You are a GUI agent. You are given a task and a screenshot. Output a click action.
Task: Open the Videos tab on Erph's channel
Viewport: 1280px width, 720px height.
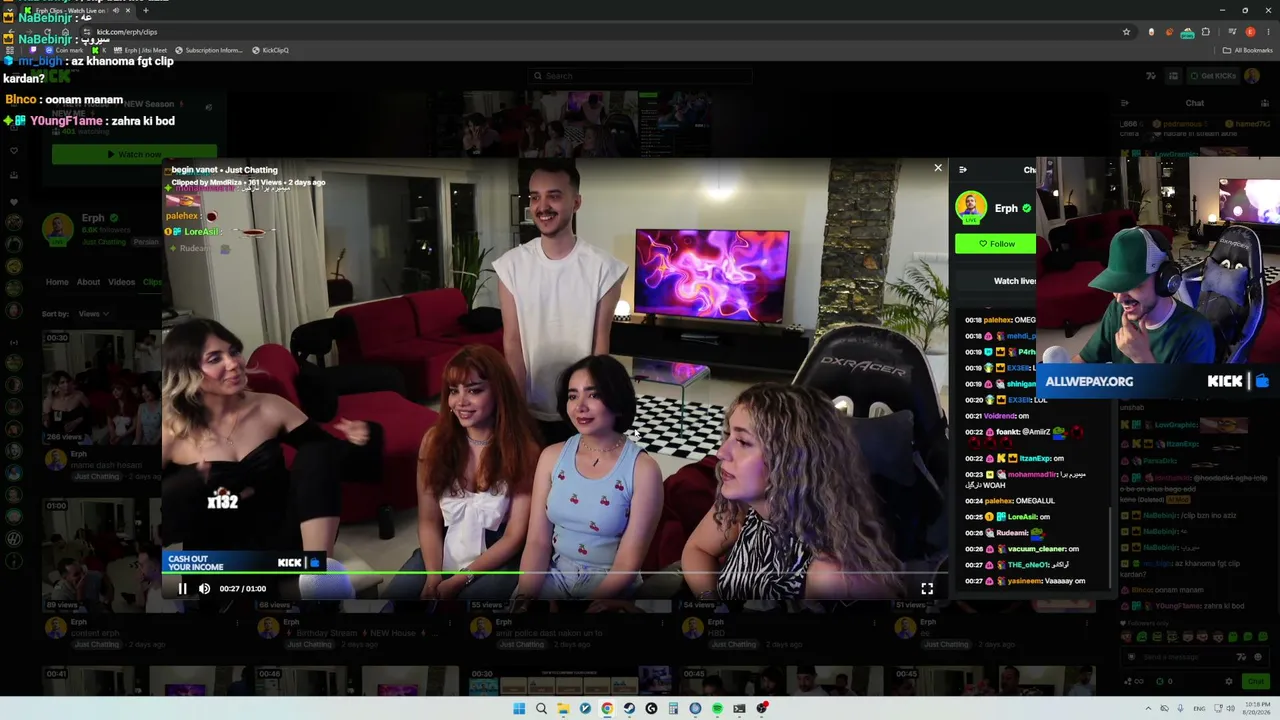pos(121,282)
